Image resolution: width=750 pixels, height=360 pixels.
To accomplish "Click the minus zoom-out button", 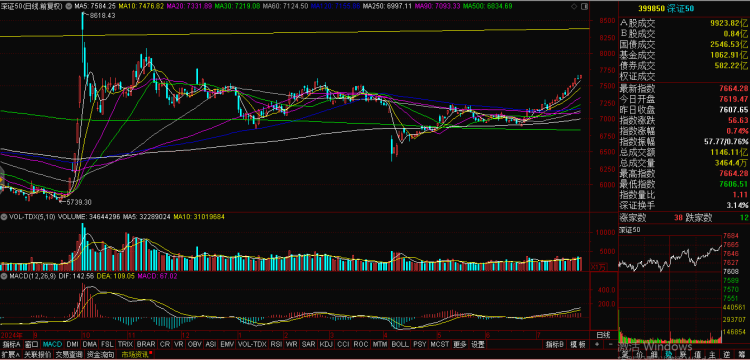I will pos(611,344).
